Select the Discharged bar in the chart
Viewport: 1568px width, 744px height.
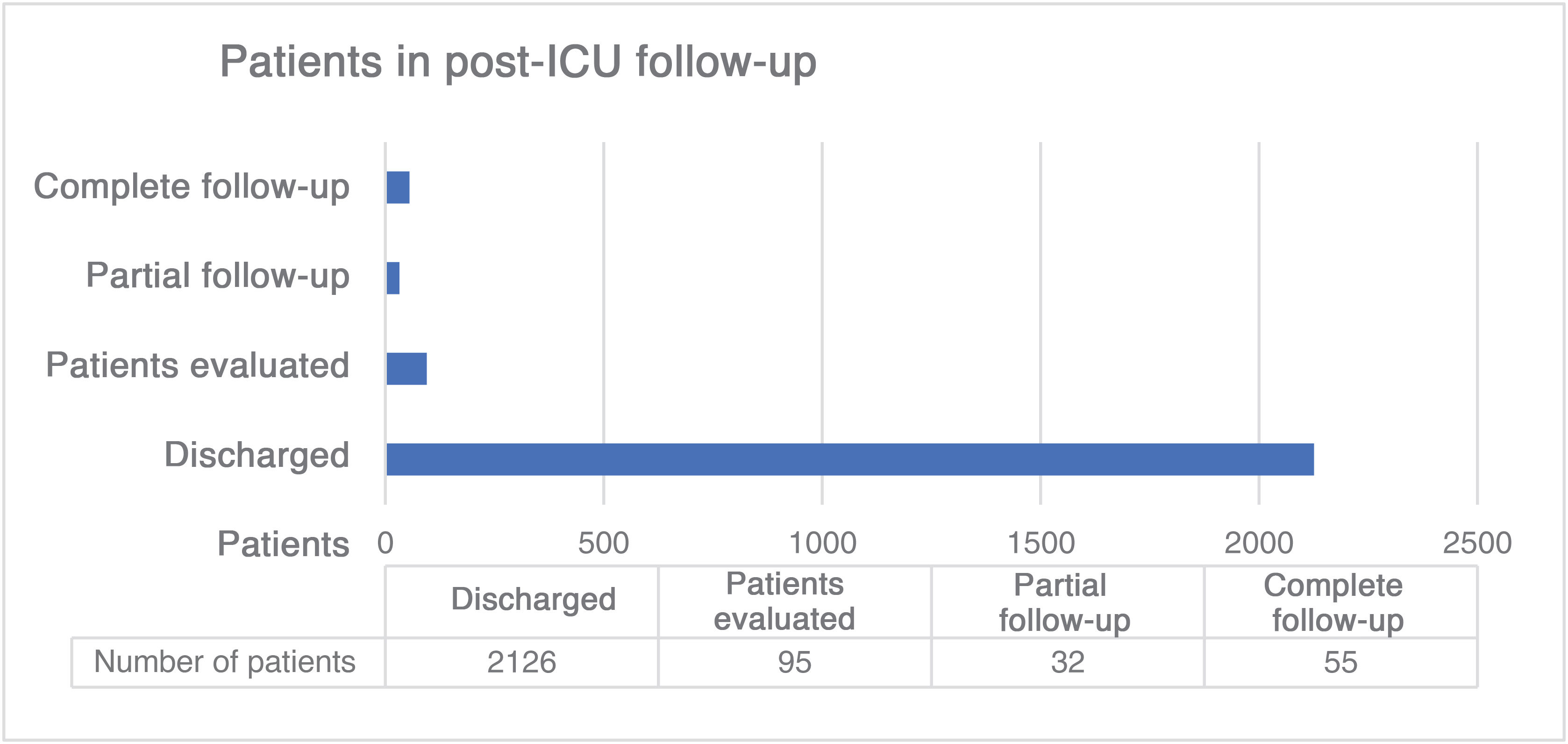(850, 459)
